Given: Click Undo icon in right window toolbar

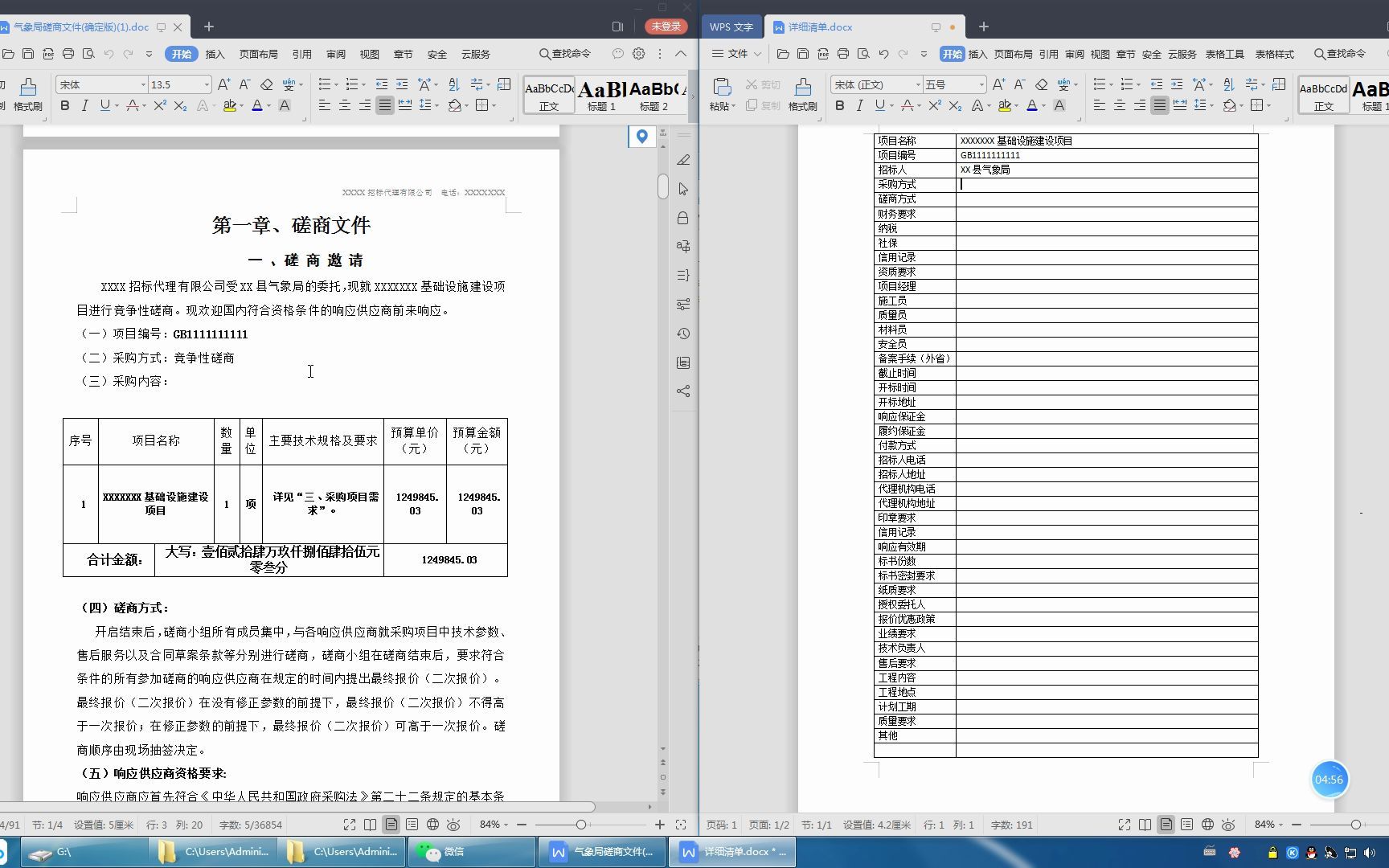Looking at the screenshot, I should click(883, 54).
